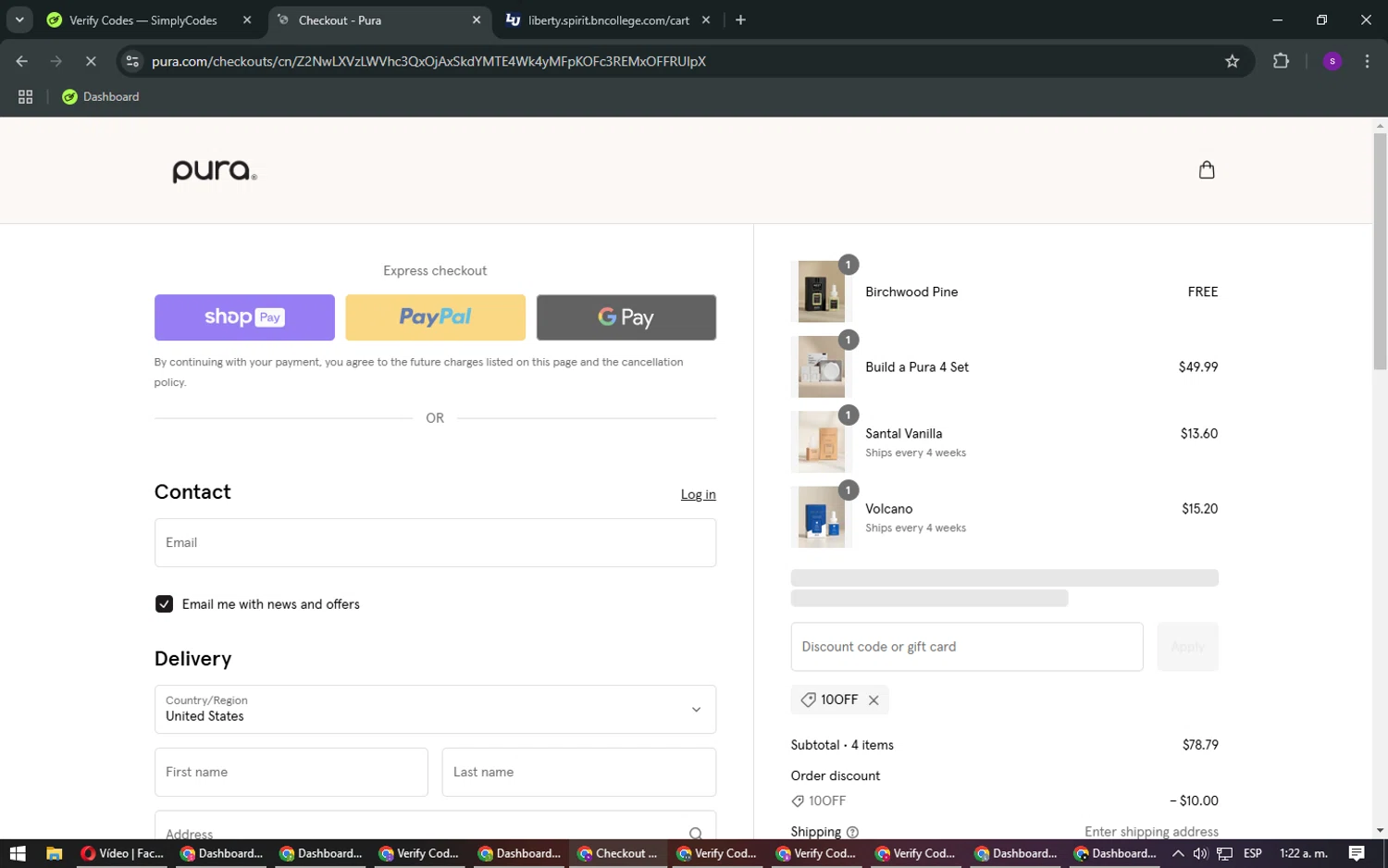Viewport: 1388px width, 868px height.
Task: Open the notification center icon
Action: click(1357, 853)
